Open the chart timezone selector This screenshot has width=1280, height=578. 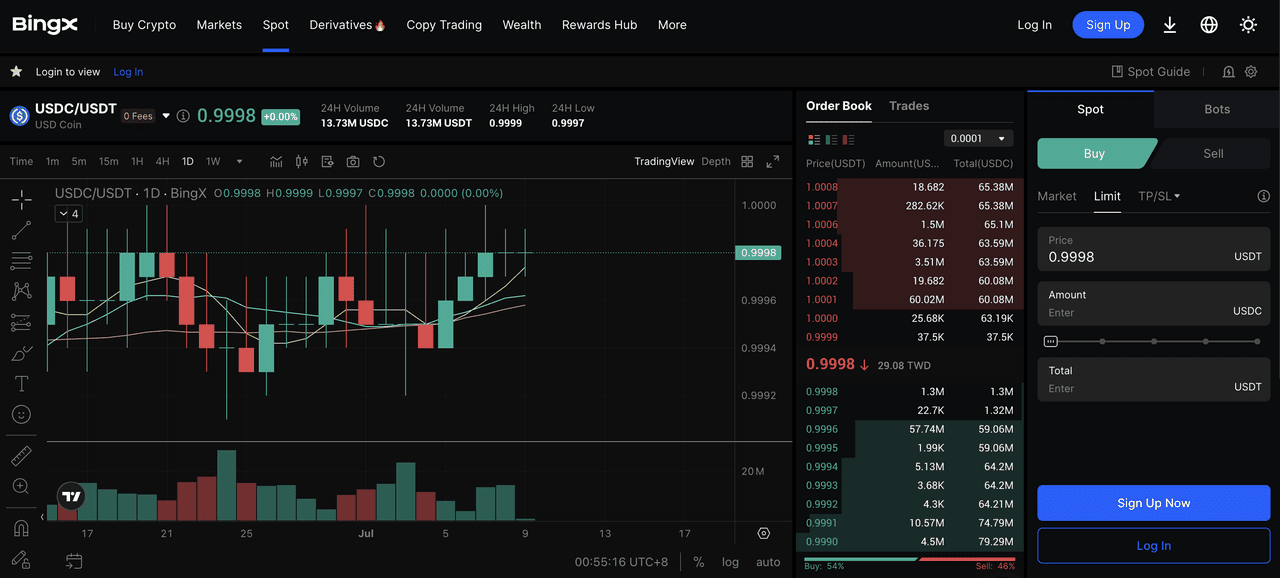[621, 562]
